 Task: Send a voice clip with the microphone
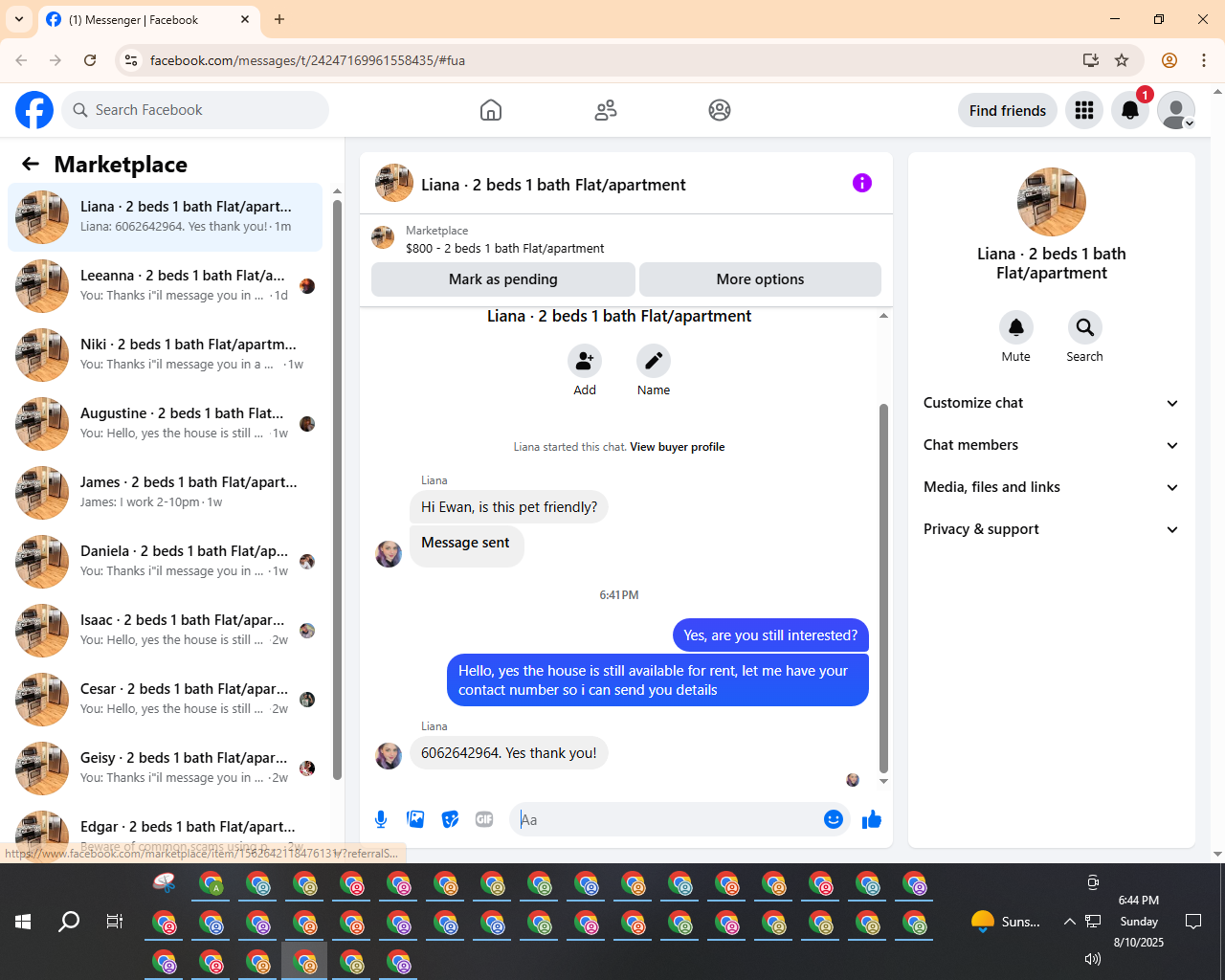pos(381,819)
